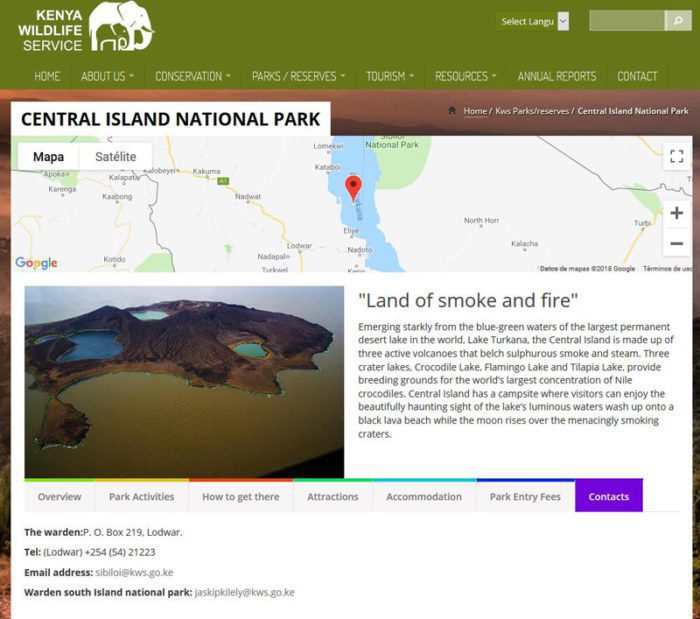Click the Home breadcrumb link

(x=475, y=111)
